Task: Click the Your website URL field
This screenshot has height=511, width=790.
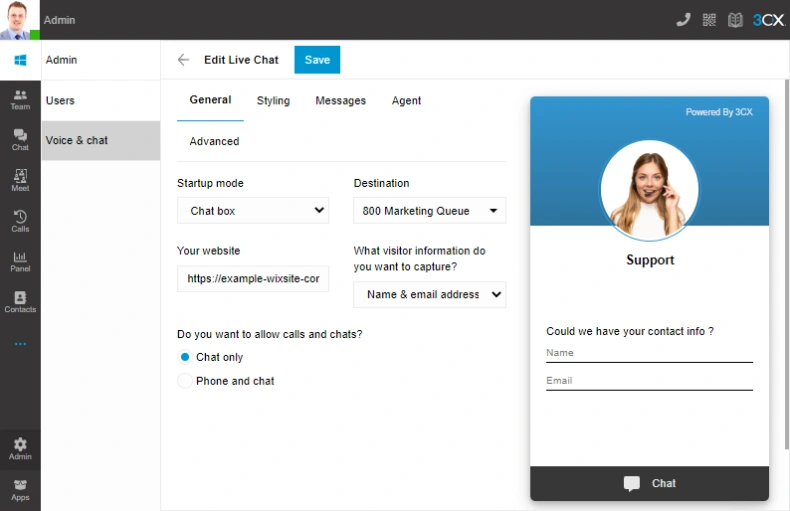Action: coord(253,279)
